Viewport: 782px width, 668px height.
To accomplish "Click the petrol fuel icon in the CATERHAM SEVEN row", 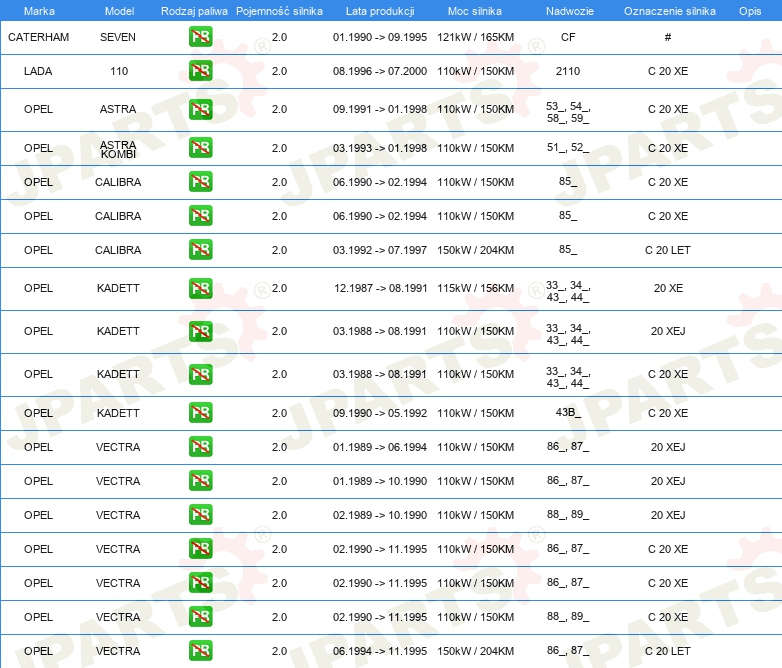I will pos(200,37).
